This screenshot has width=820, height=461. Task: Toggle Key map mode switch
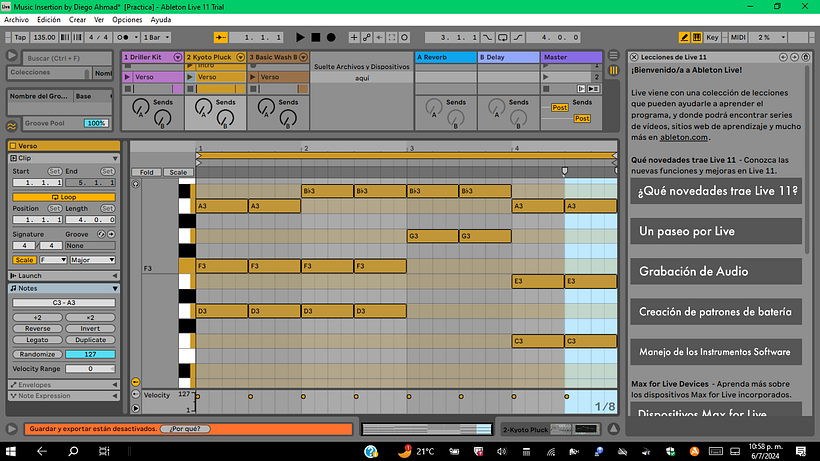(712, 37)
